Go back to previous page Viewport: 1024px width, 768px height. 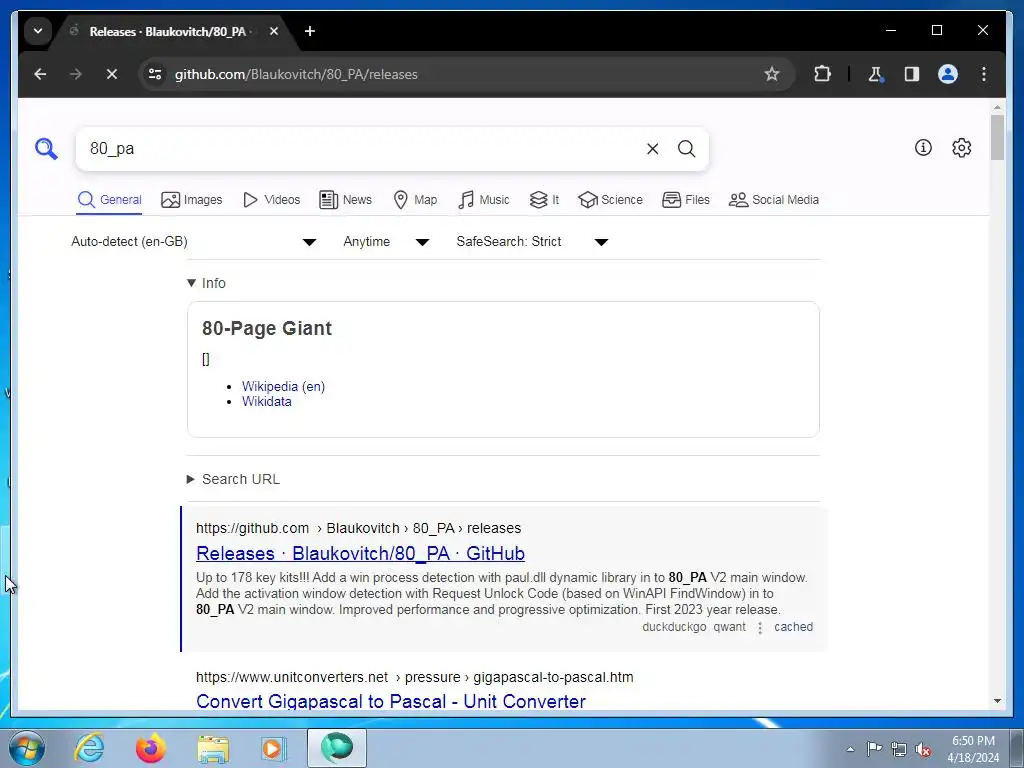coord(40,74)
